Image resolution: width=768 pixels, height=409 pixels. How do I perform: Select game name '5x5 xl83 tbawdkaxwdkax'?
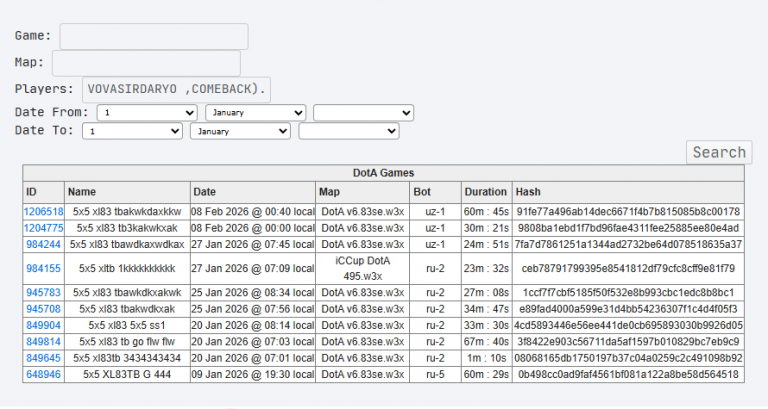click(x=127, y=244)
